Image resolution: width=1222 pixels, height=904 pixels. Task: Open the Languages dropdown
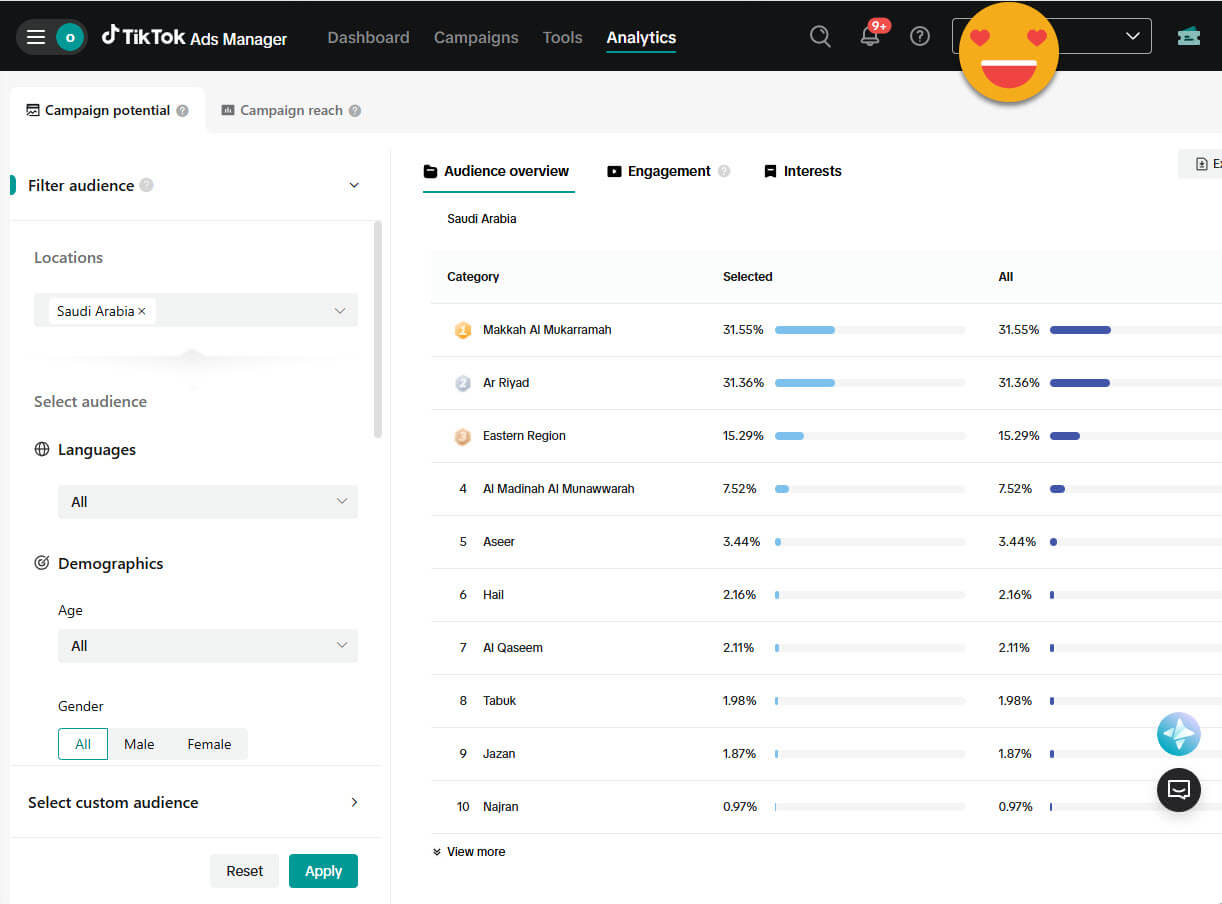point(208,502)
